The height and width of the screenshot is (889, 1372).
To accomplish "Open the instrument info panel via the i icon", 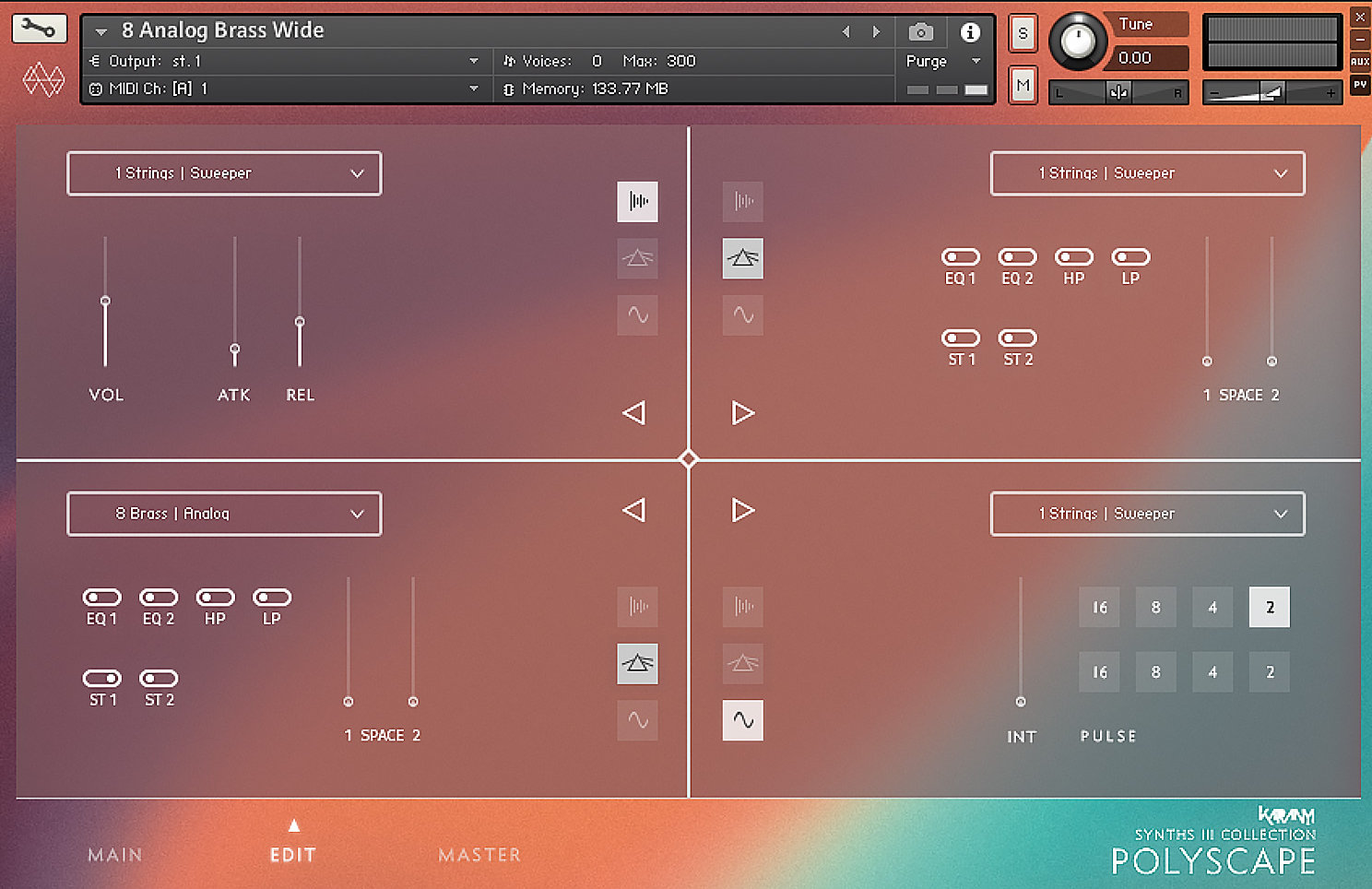I will click(x=970, y=31).
